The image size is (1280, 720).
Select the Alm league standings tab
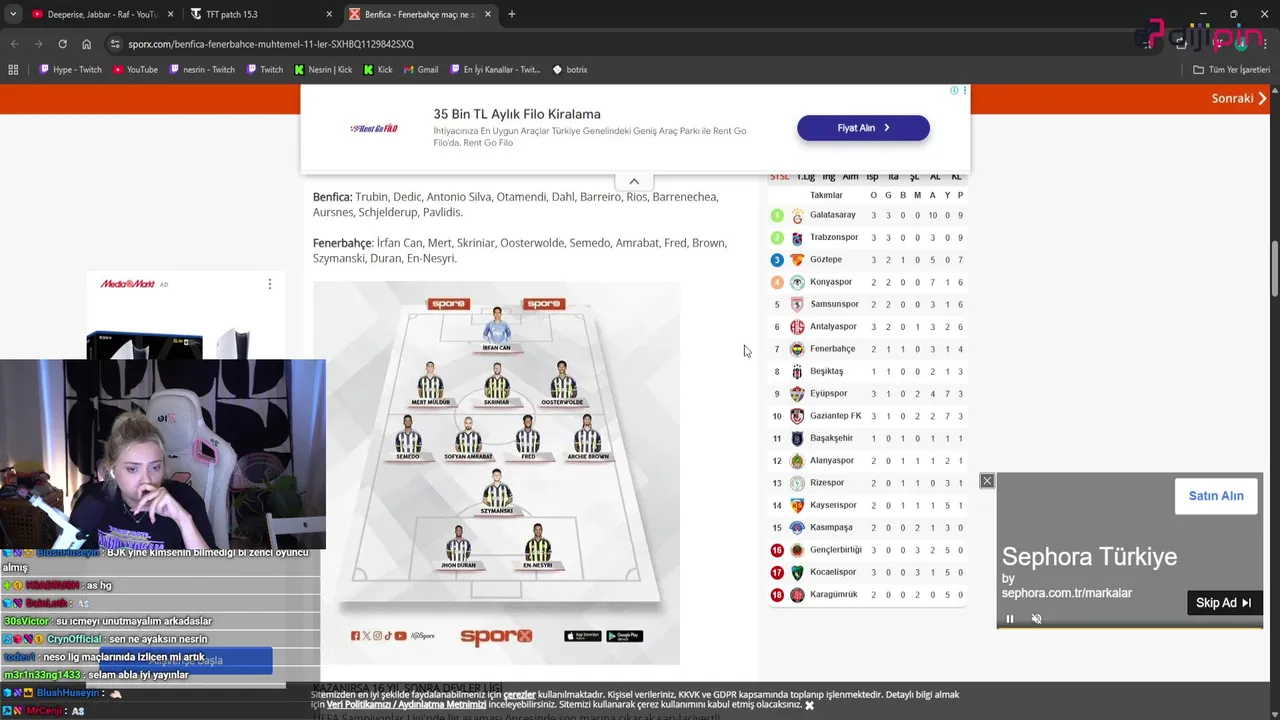coord(850,176)
